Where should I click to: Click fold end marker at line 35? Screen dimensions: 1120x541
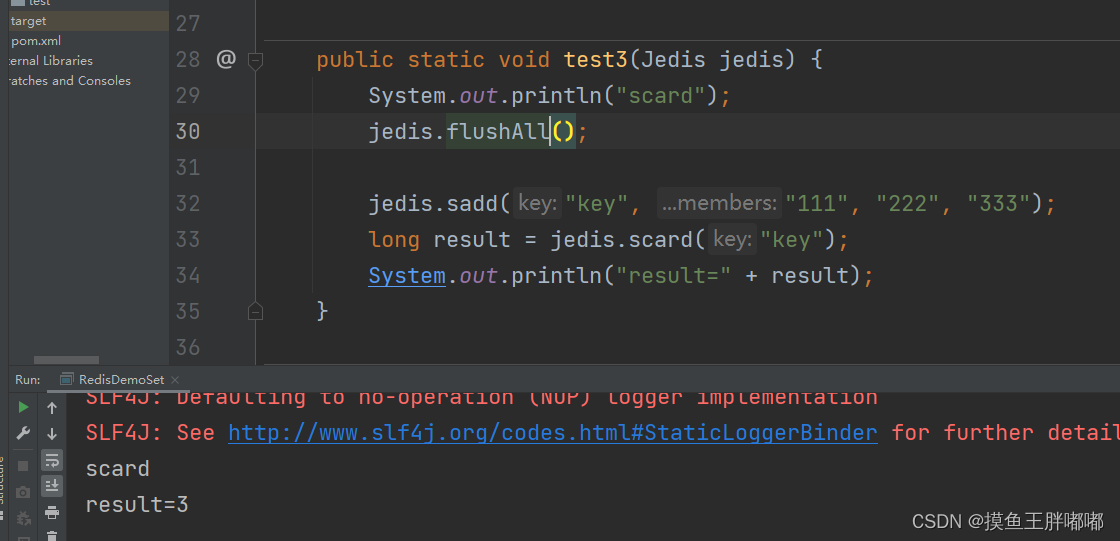click(256, 312)
